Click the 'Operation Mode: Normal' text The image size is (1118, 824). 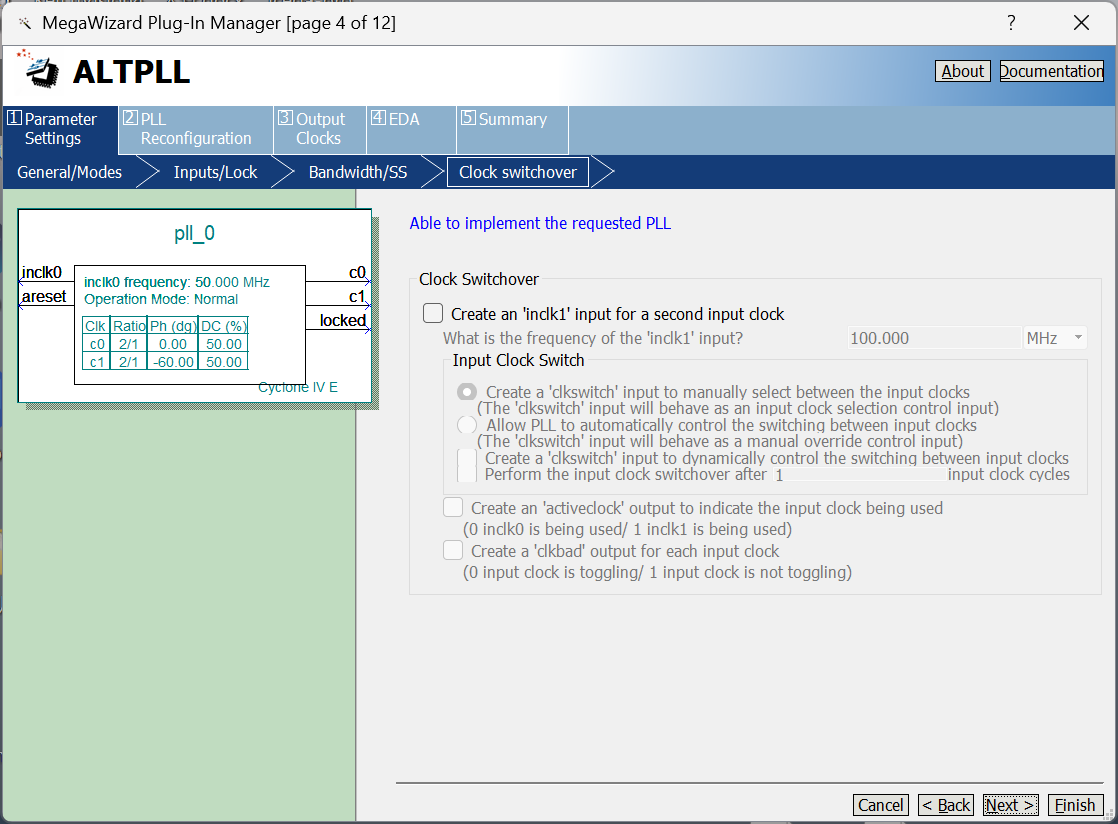point(161,299)
